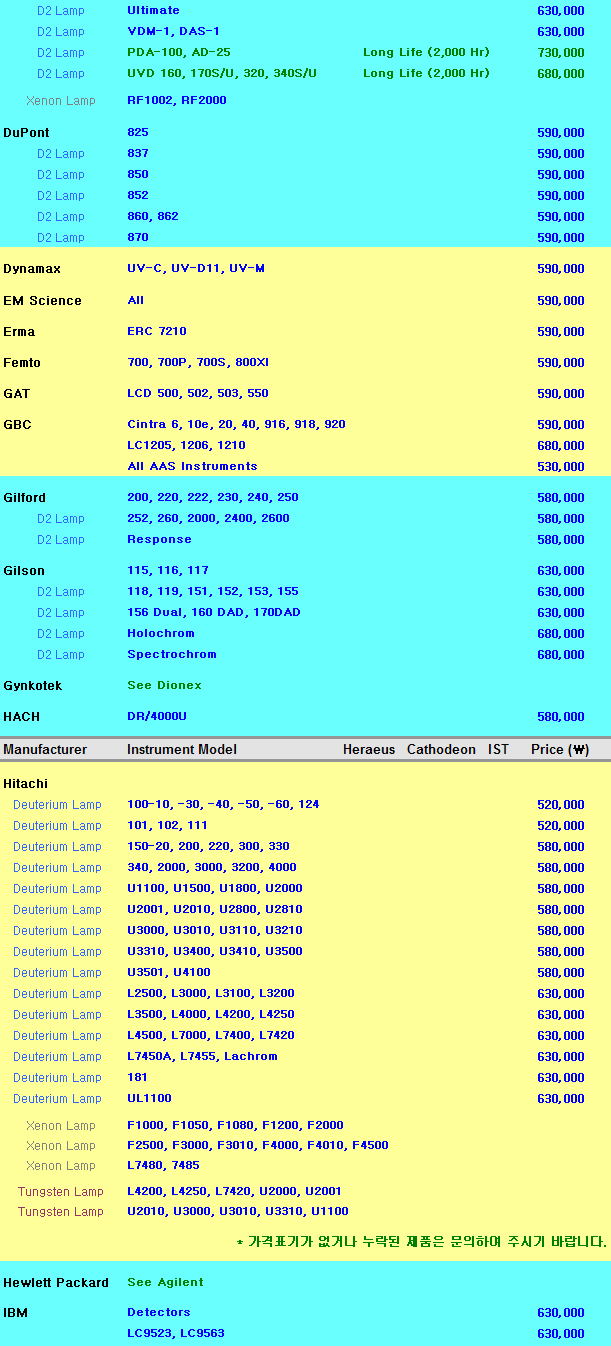Screen dimensions: 611x1346
Task: Click the Instrument Model column header
Action: click(182, 749)
